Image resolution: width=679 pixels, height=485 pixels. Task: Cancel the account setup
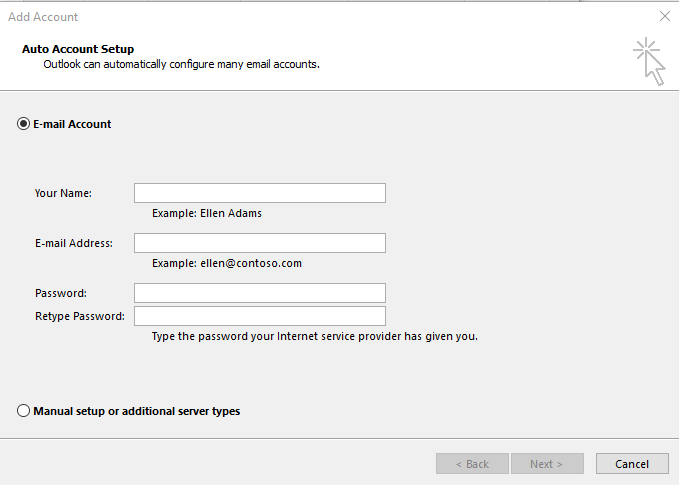click(632, 464)
